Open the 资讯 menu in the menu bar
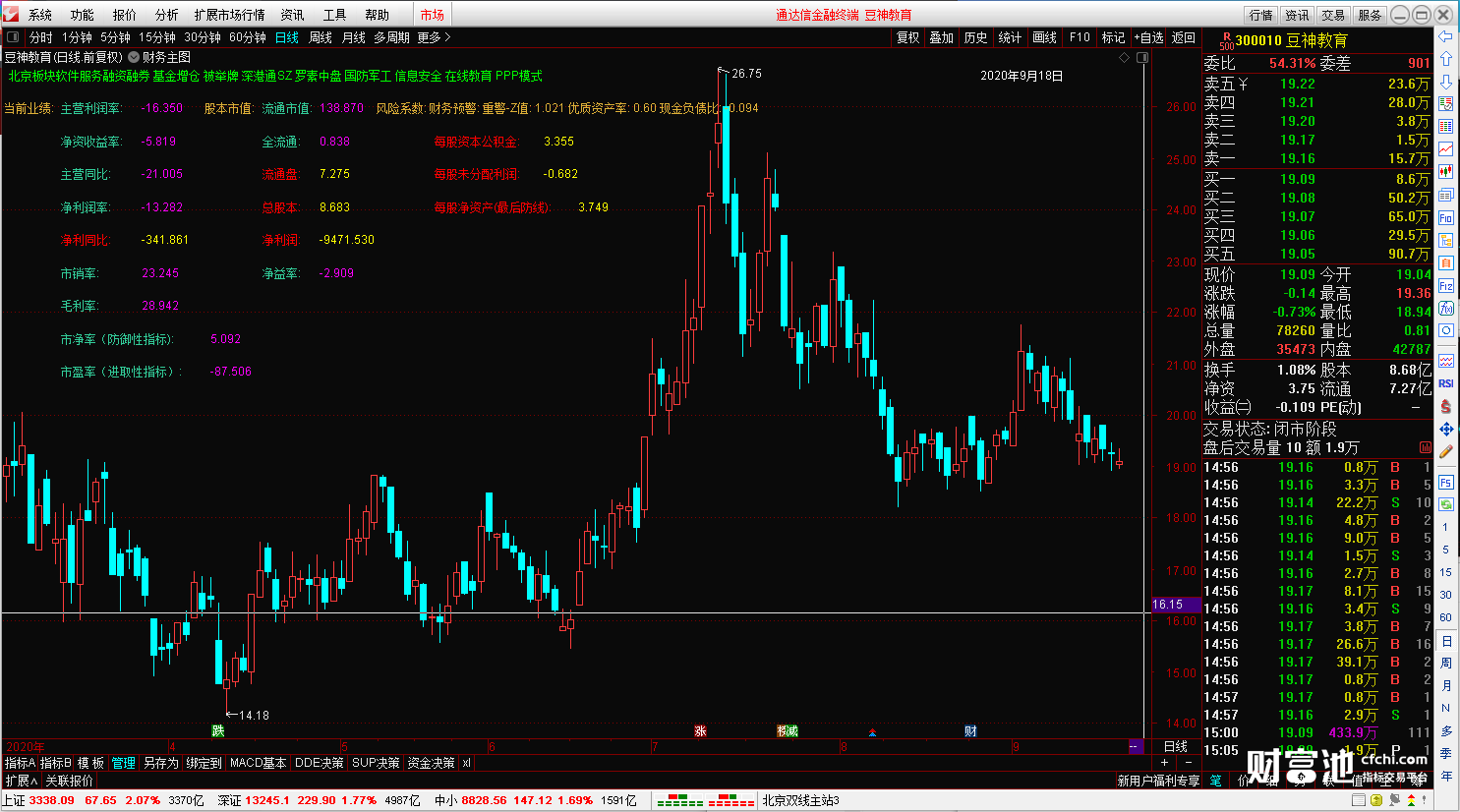This screenshot has width=1460, height=812. (292, 15)
